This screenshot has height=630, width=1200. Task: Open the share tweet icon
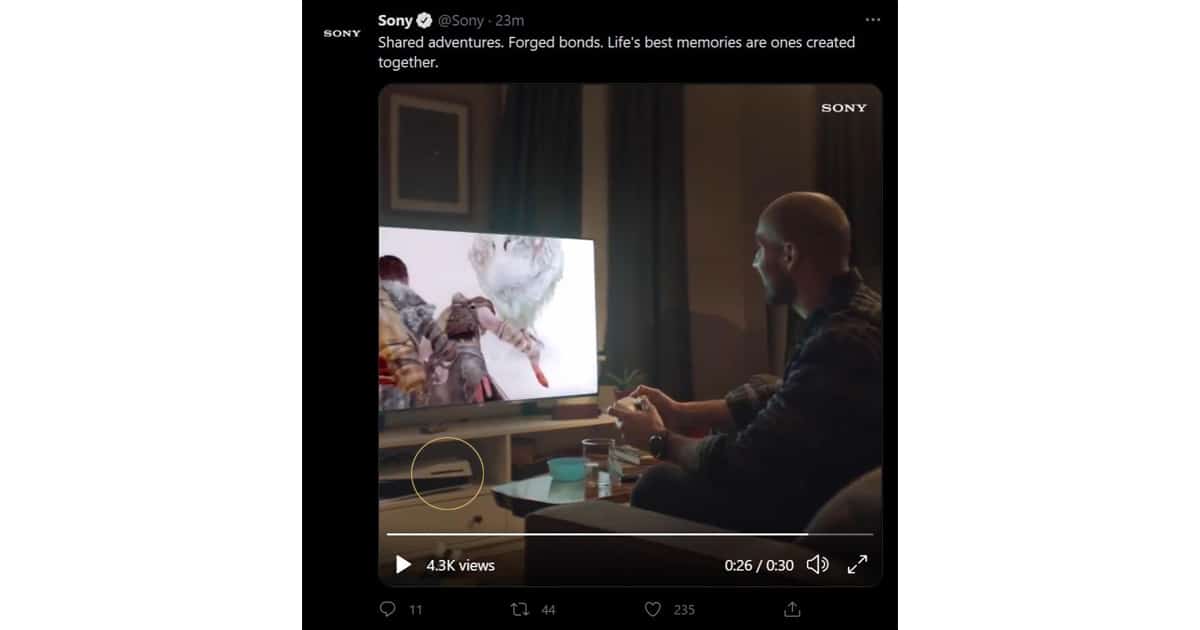click(x=792, y=609)
